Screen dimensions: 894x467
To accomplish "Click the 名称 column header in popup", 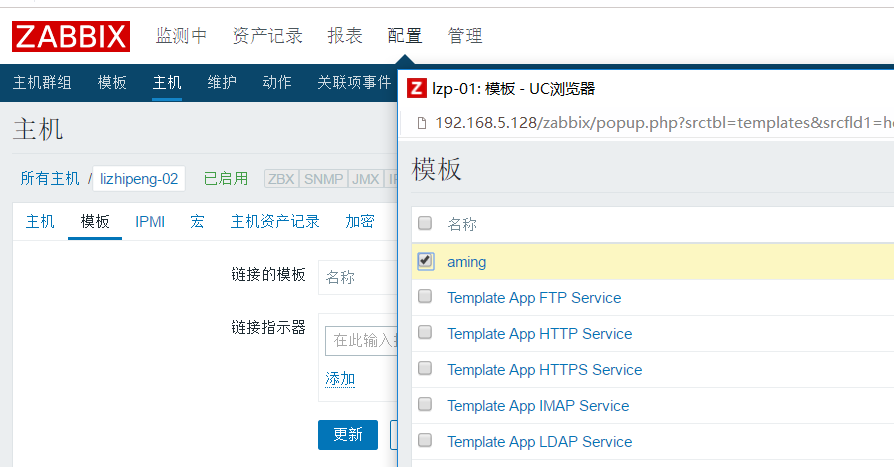I will click(462, 224).
